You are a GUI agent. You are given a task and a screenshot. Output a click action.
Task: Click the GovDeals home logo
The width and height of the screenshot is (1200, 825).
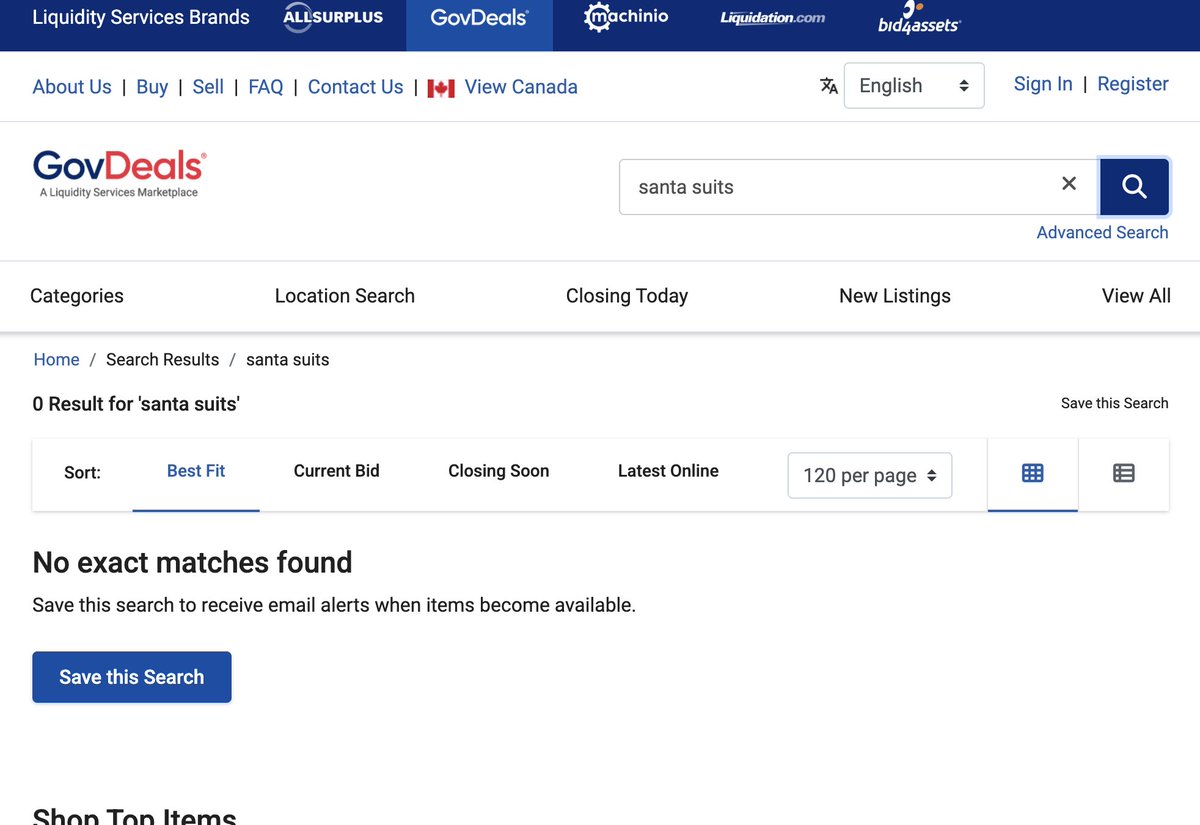pos(119,174)
